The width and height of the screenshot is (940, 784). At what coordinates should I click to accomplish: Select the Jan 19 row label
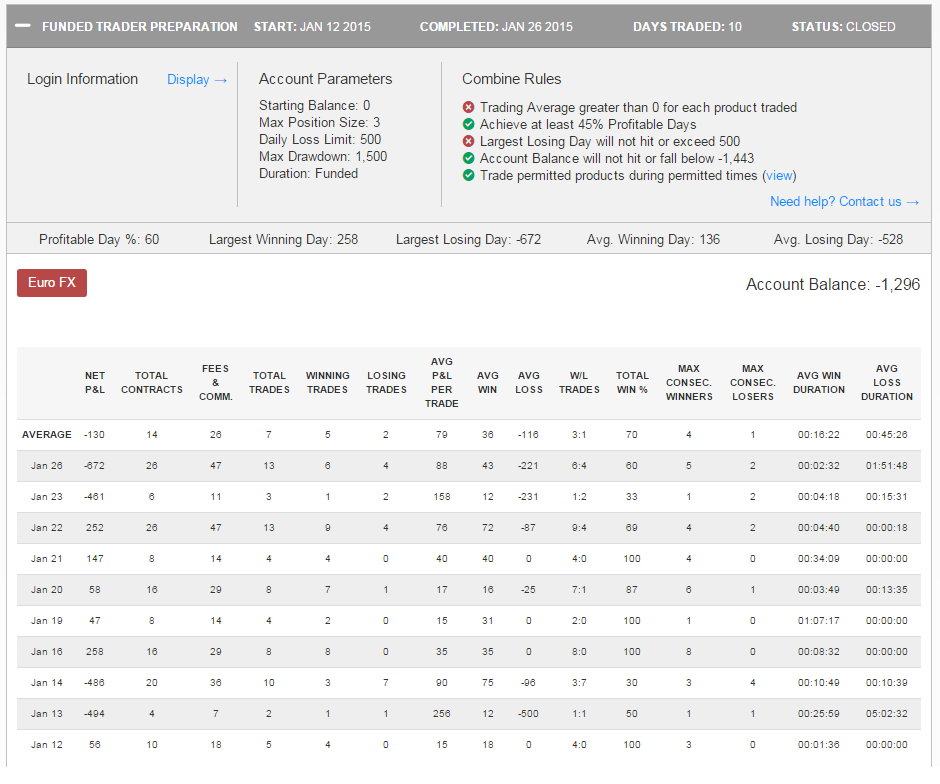coord(47,621)
